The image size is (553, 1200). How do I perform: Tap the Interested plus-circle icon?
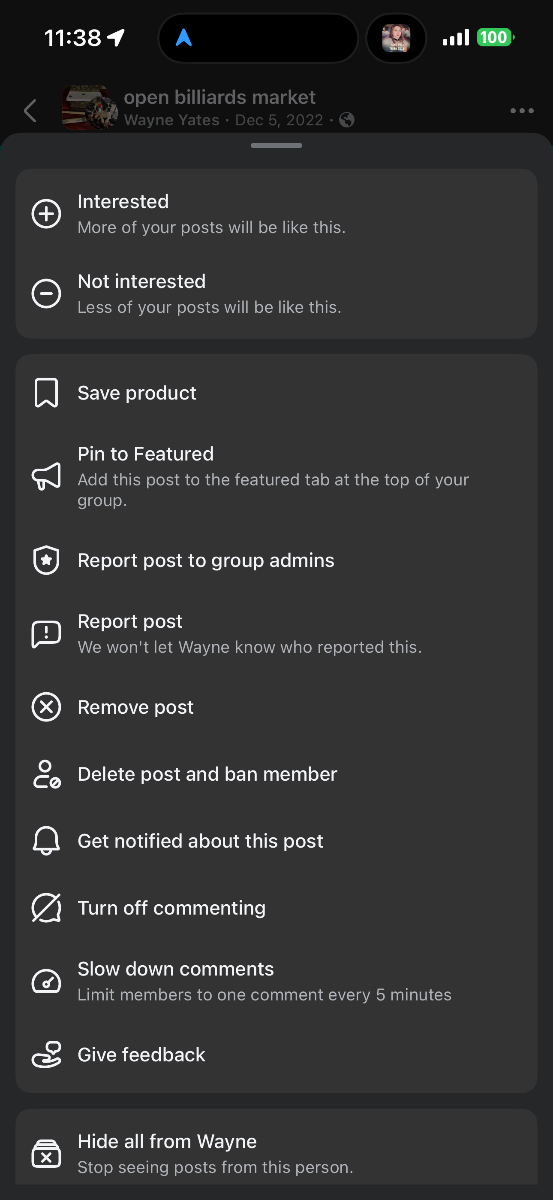click(x=46, y=214)
